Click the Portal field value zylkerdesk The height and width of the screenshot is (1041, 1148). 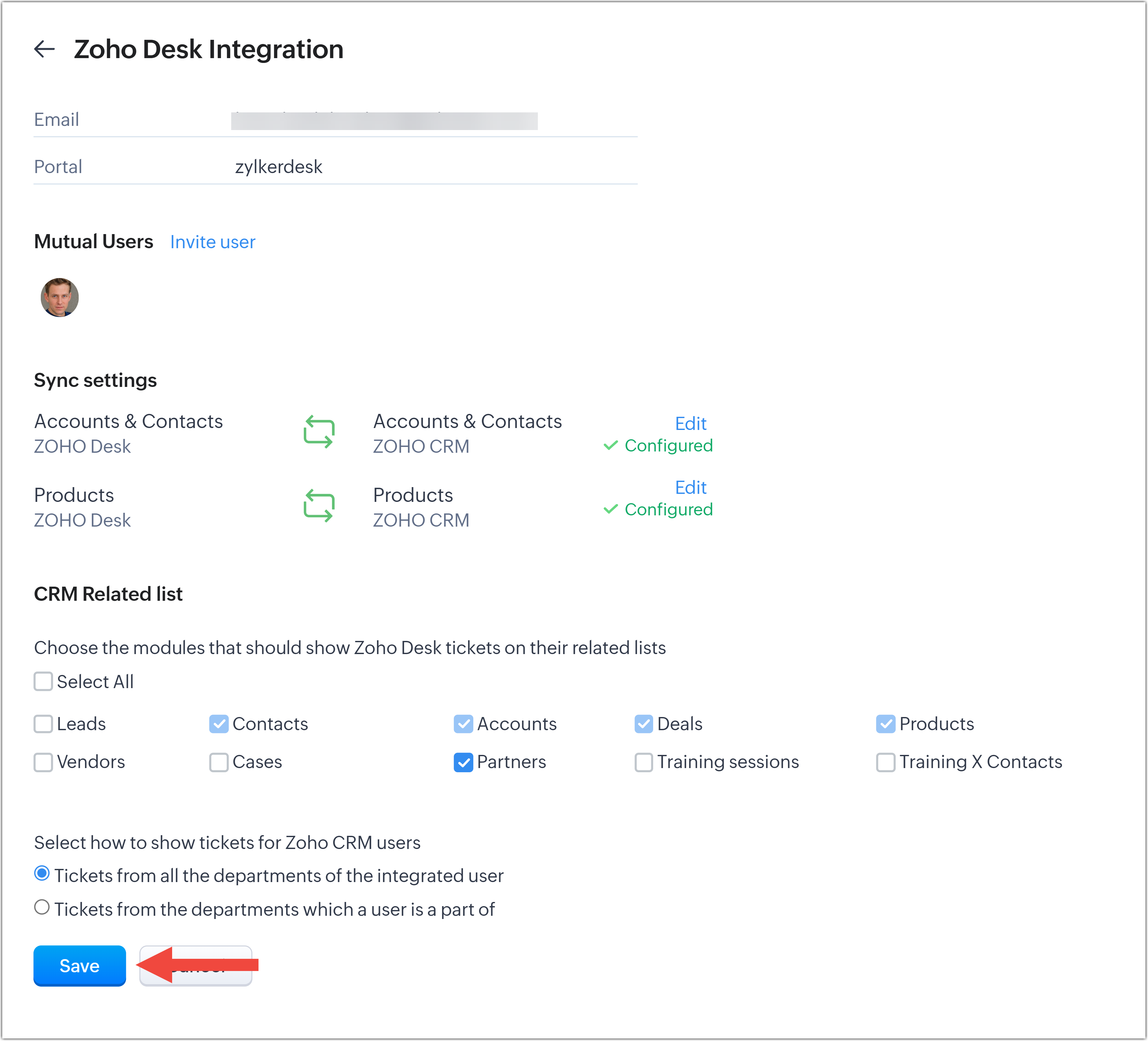278,167
